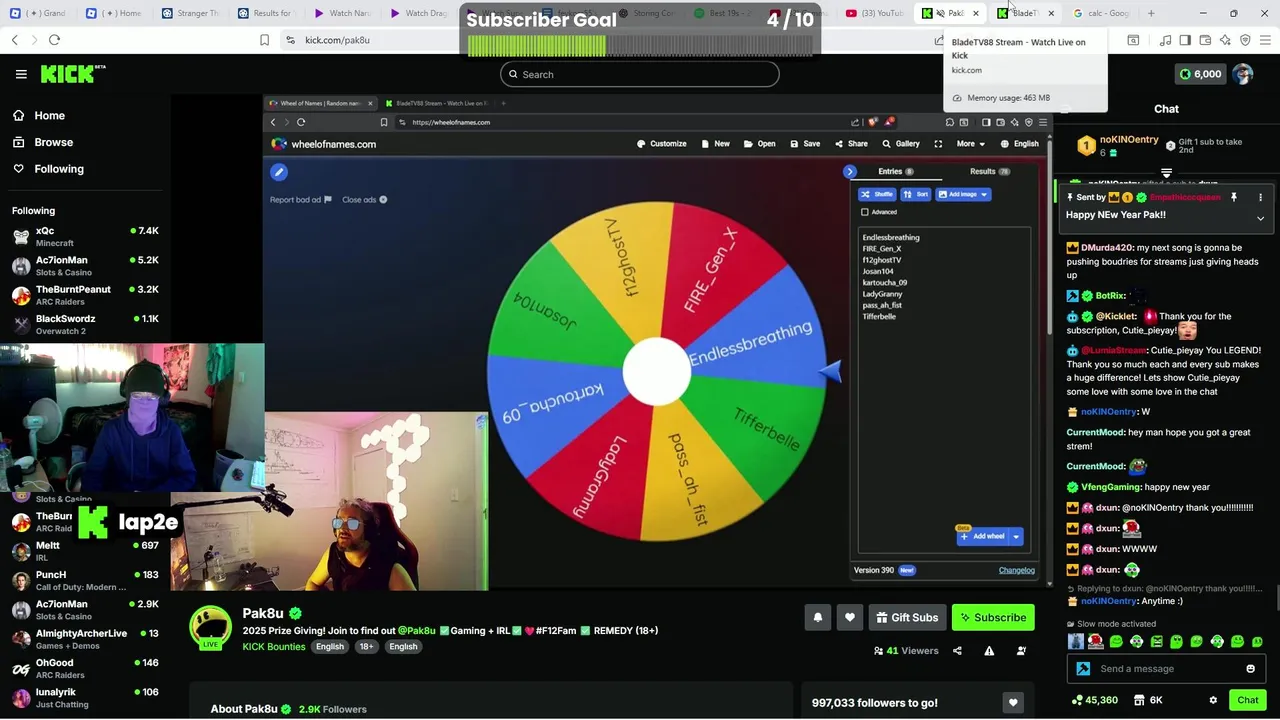The image size is (1280, 720).
Task: Switch to the BladeTV browser tab
Action: 1023,13
